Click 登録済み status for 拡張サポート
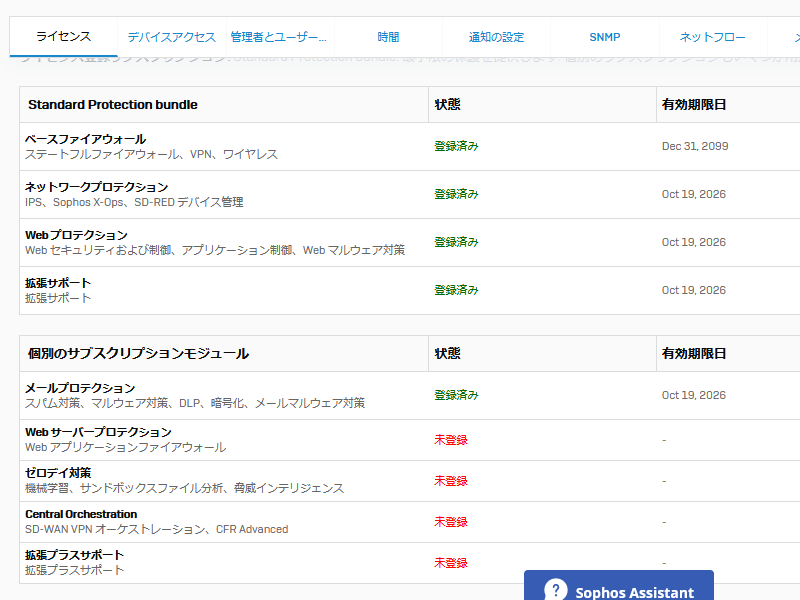The image size is (800, 600). tap(456, 290)
